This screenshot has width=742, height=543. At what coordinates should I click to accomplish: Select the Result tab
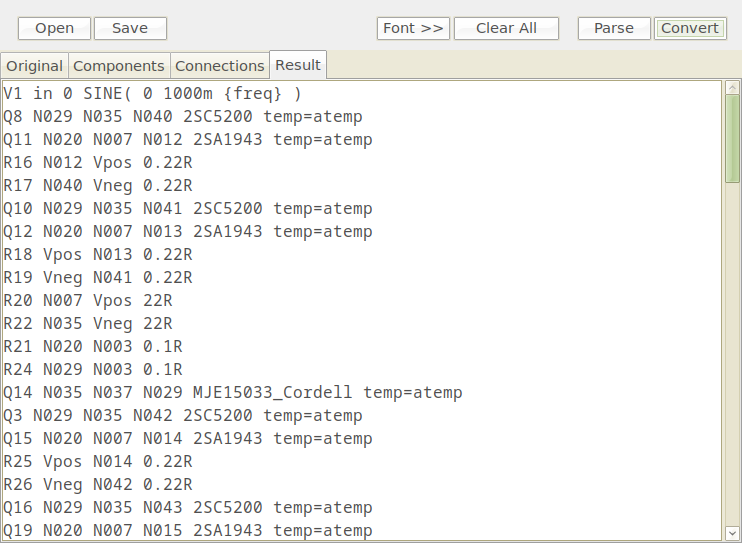click(298, 65)
